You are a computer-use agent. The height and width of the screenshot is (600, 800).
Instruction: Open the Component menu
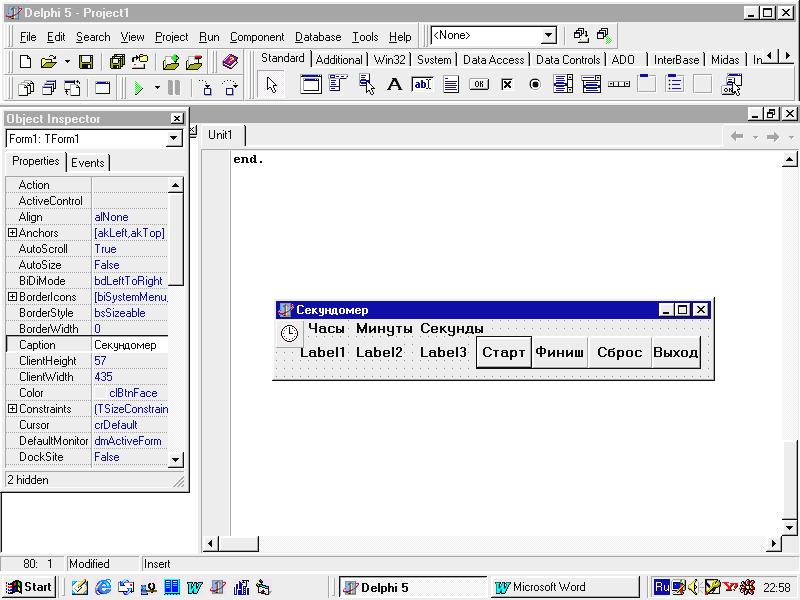257,37
